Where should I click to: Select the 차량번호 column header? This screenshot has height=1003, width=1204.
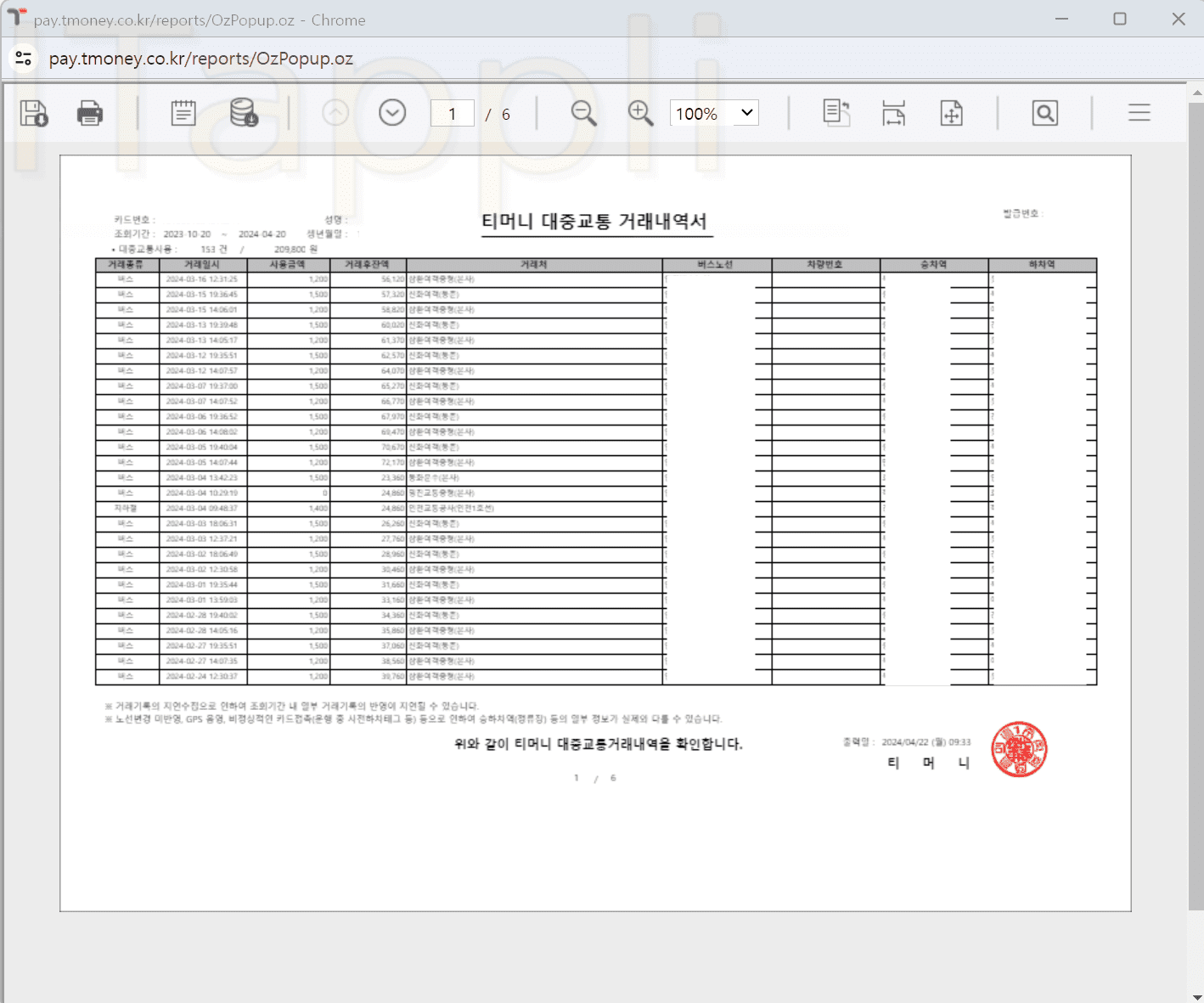pos(825,265)
